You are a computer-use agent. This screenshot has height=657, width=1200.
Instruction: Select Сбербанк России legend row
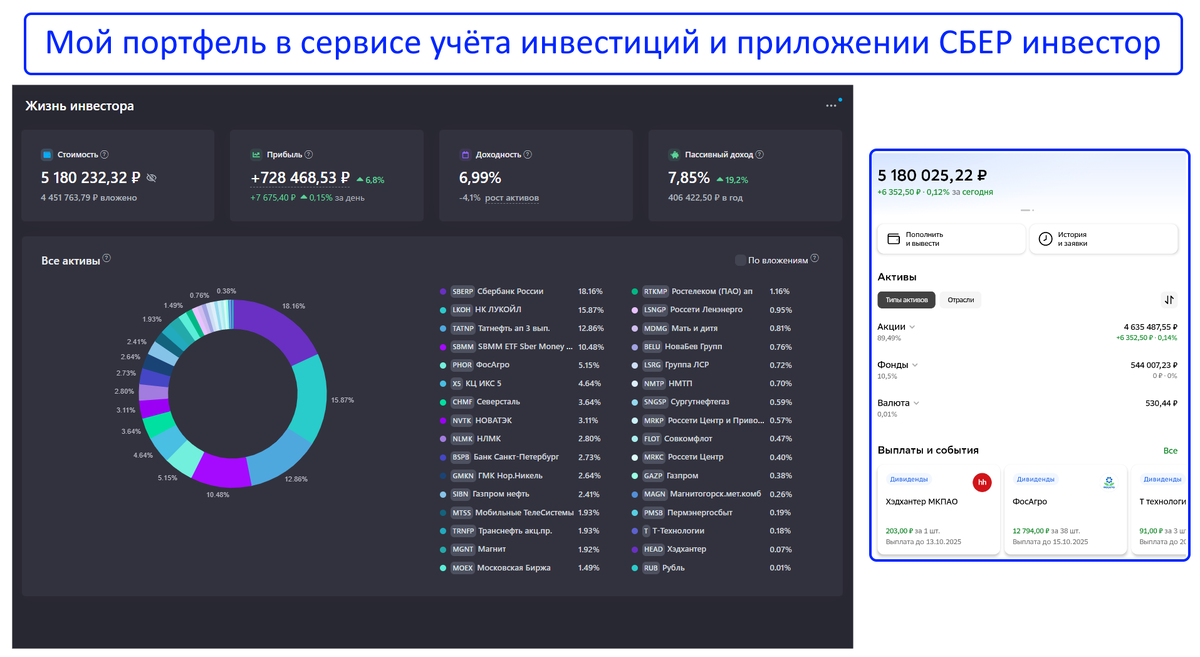point(523,292)
